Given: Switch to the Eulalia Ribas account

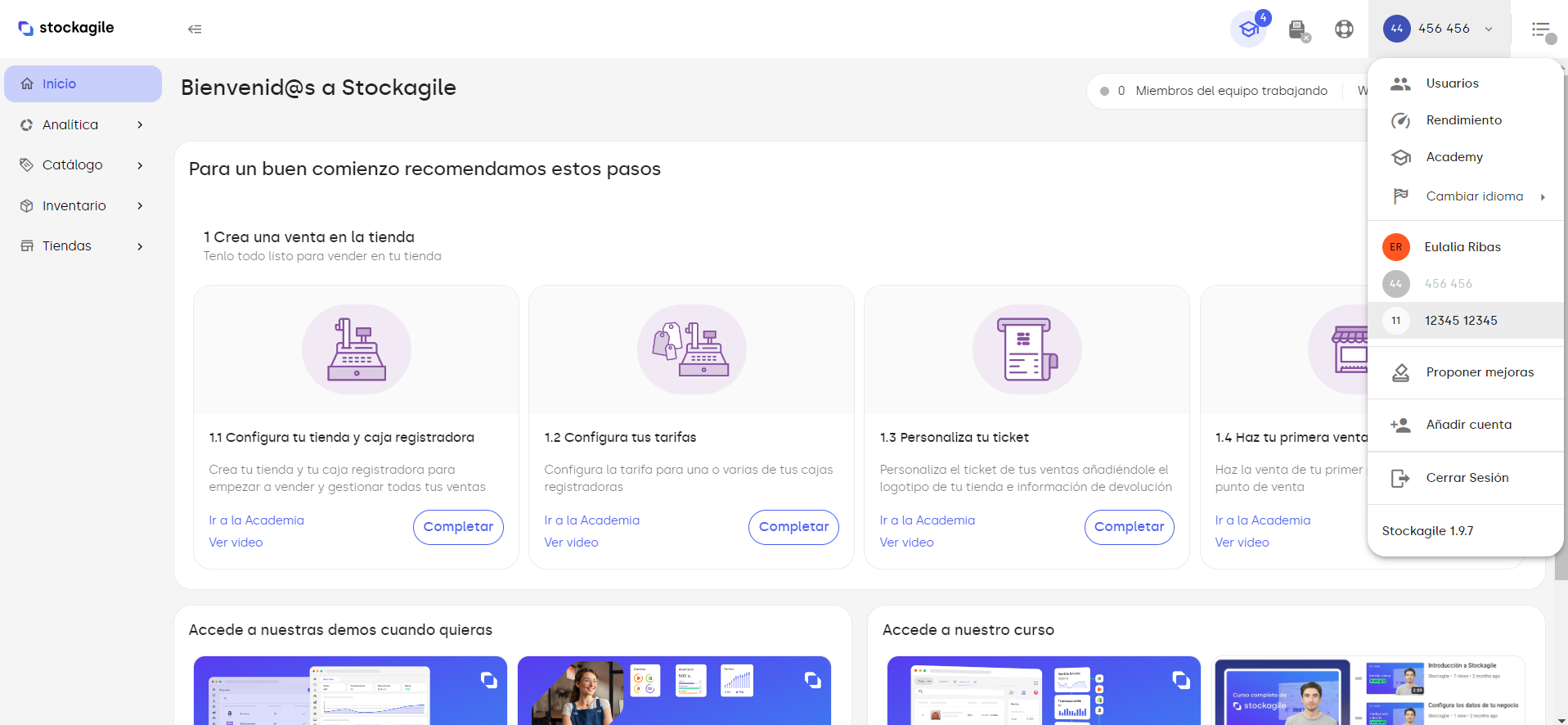Looking at the screenshot, I should pos(1466,247).
